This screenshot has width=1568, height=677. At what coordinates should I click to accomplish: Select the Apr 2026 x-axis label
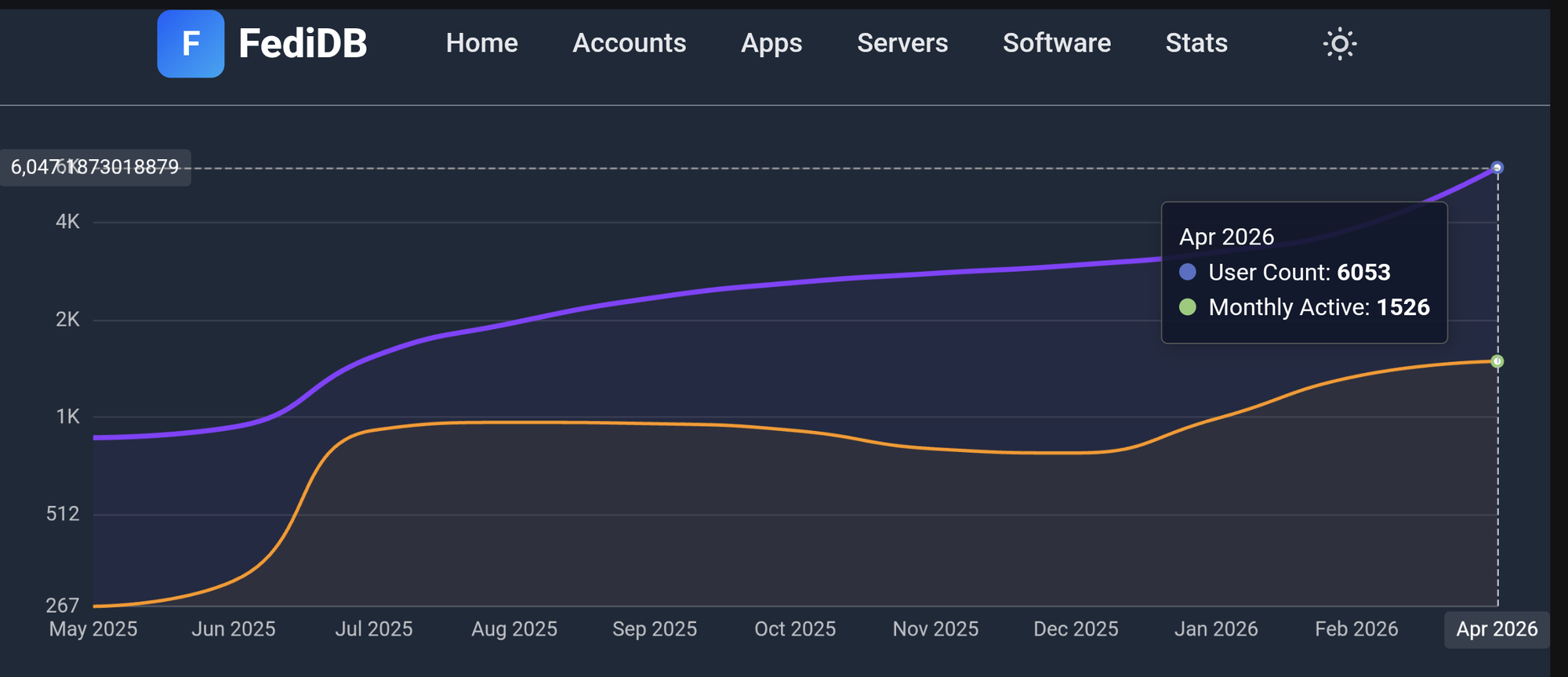[x=1496, y=629]
